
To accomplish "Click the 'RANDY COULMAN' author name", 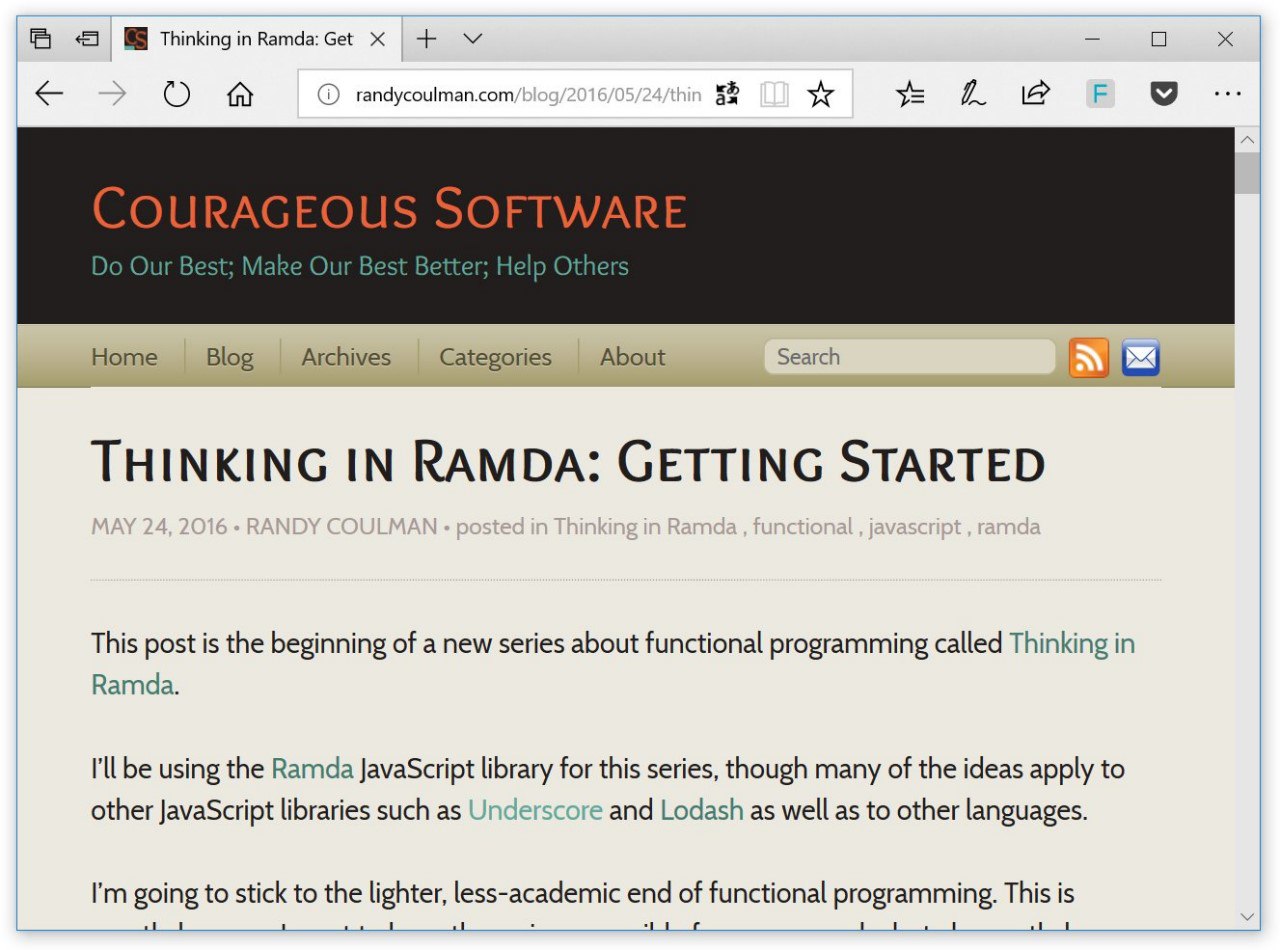I will click(x=341, y=527).
